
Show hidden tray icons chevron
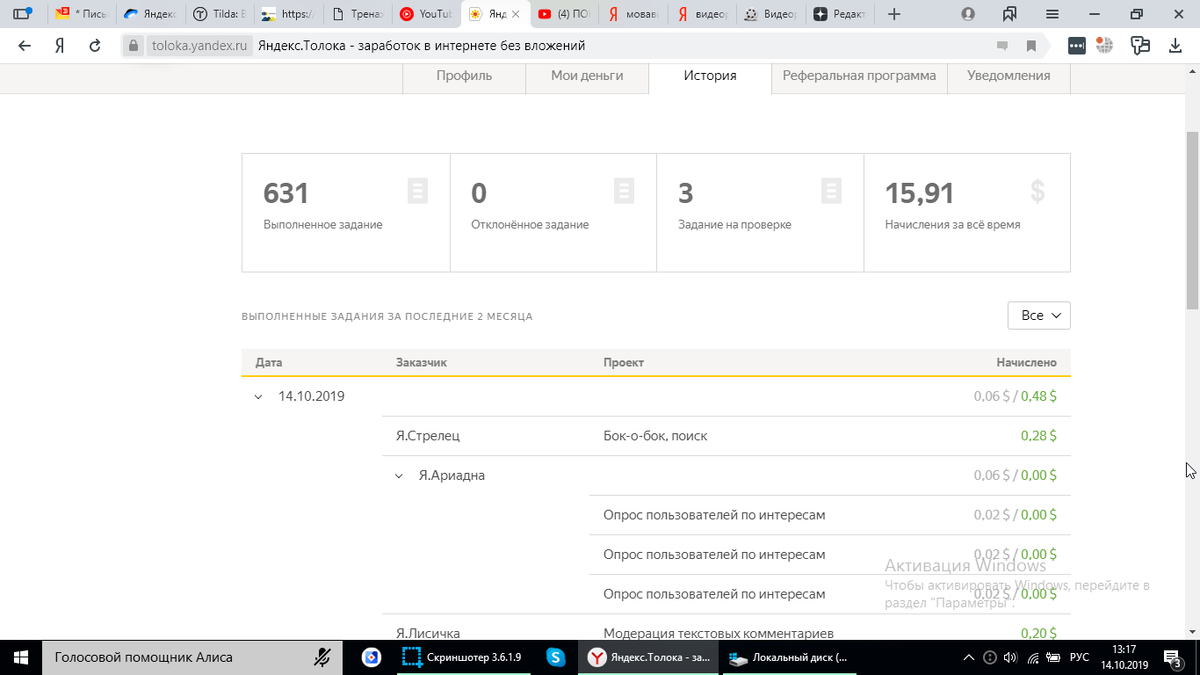click(x=968, y=657)
